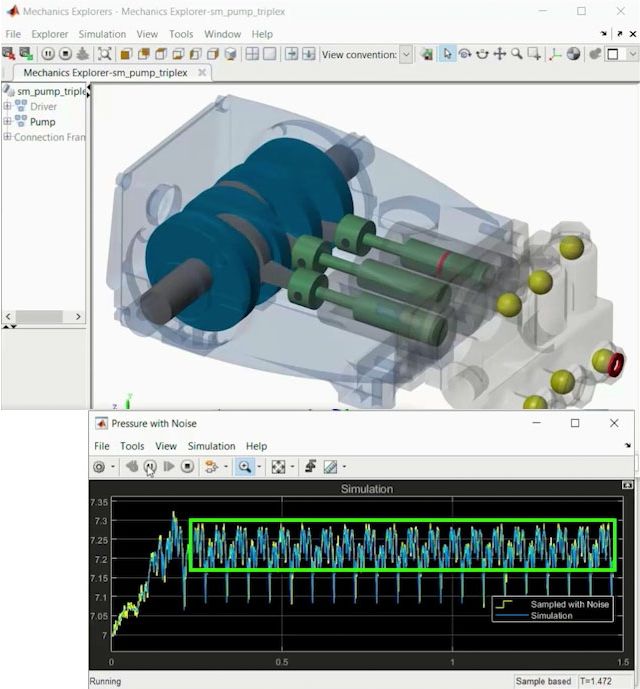Viewport: 640px width, 689px height.
Task: Open the View convention dropdown
Action: click(x=405, y=54)
